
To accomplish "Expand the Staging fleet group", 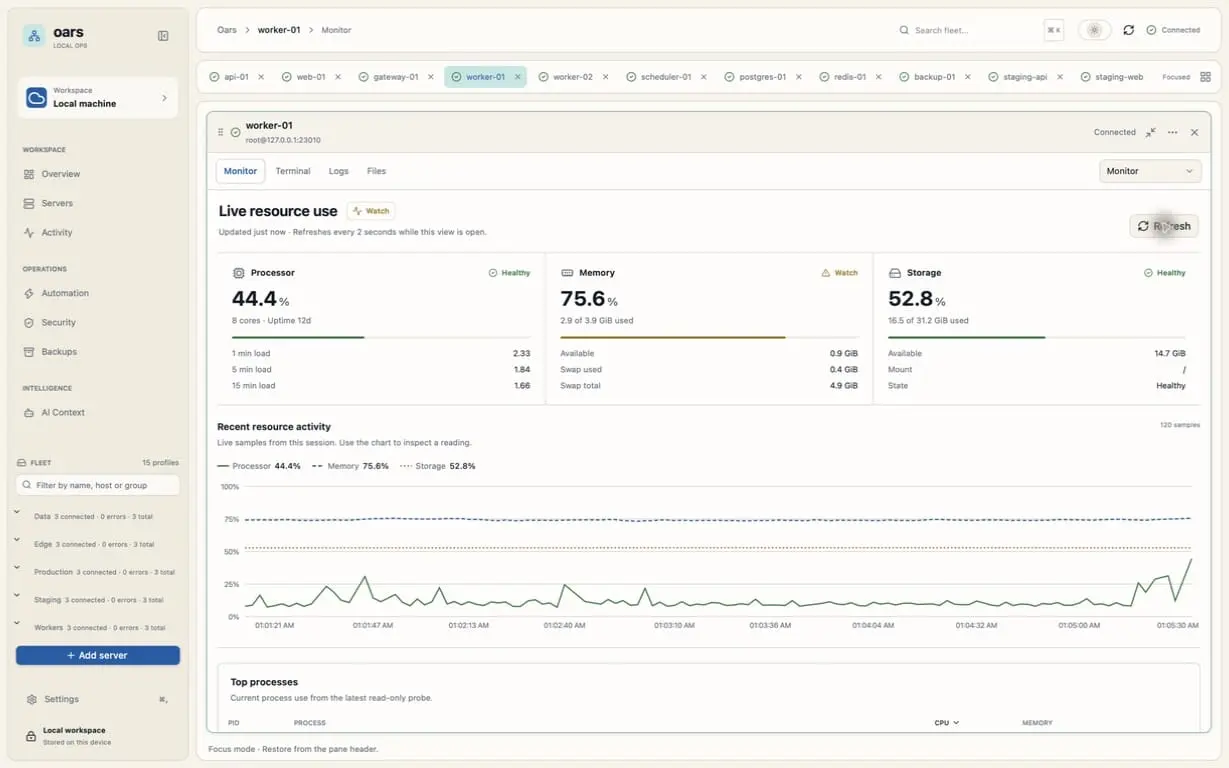I will 17,596.
